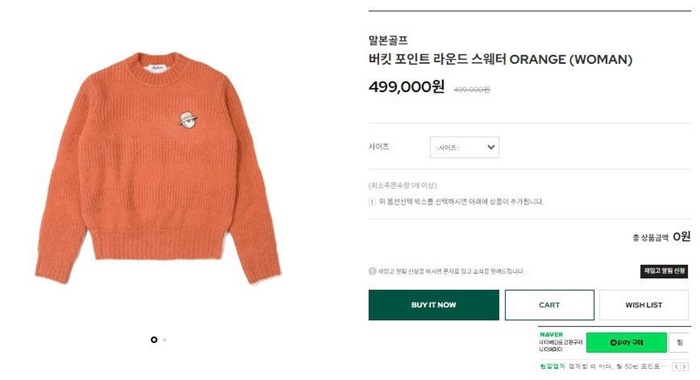Screen dimensions: 700x380
Task: Click the option notice exclamation icon
Action: 372,202
